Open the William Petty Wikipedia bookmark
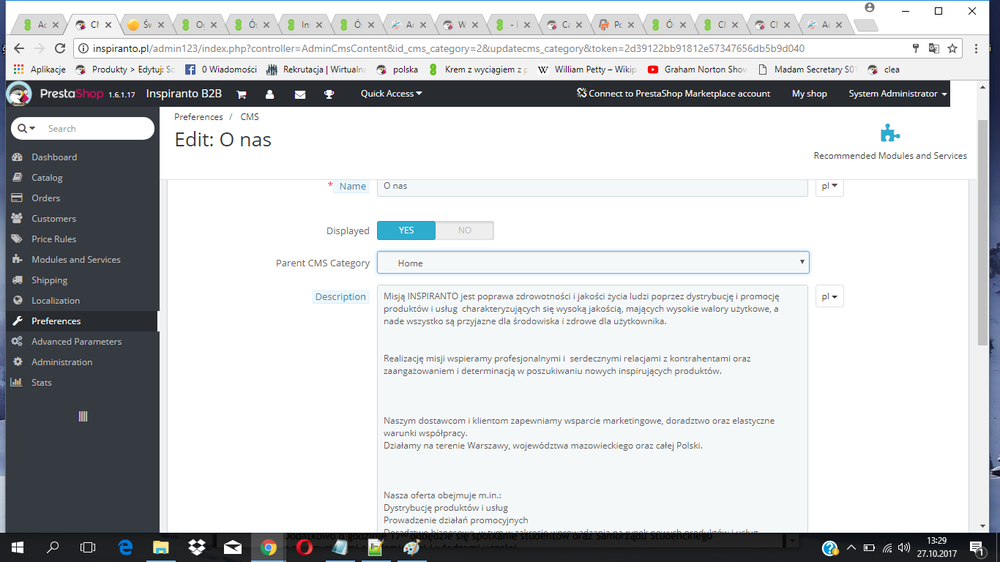Screen dimensions: 1000x562 587,70
